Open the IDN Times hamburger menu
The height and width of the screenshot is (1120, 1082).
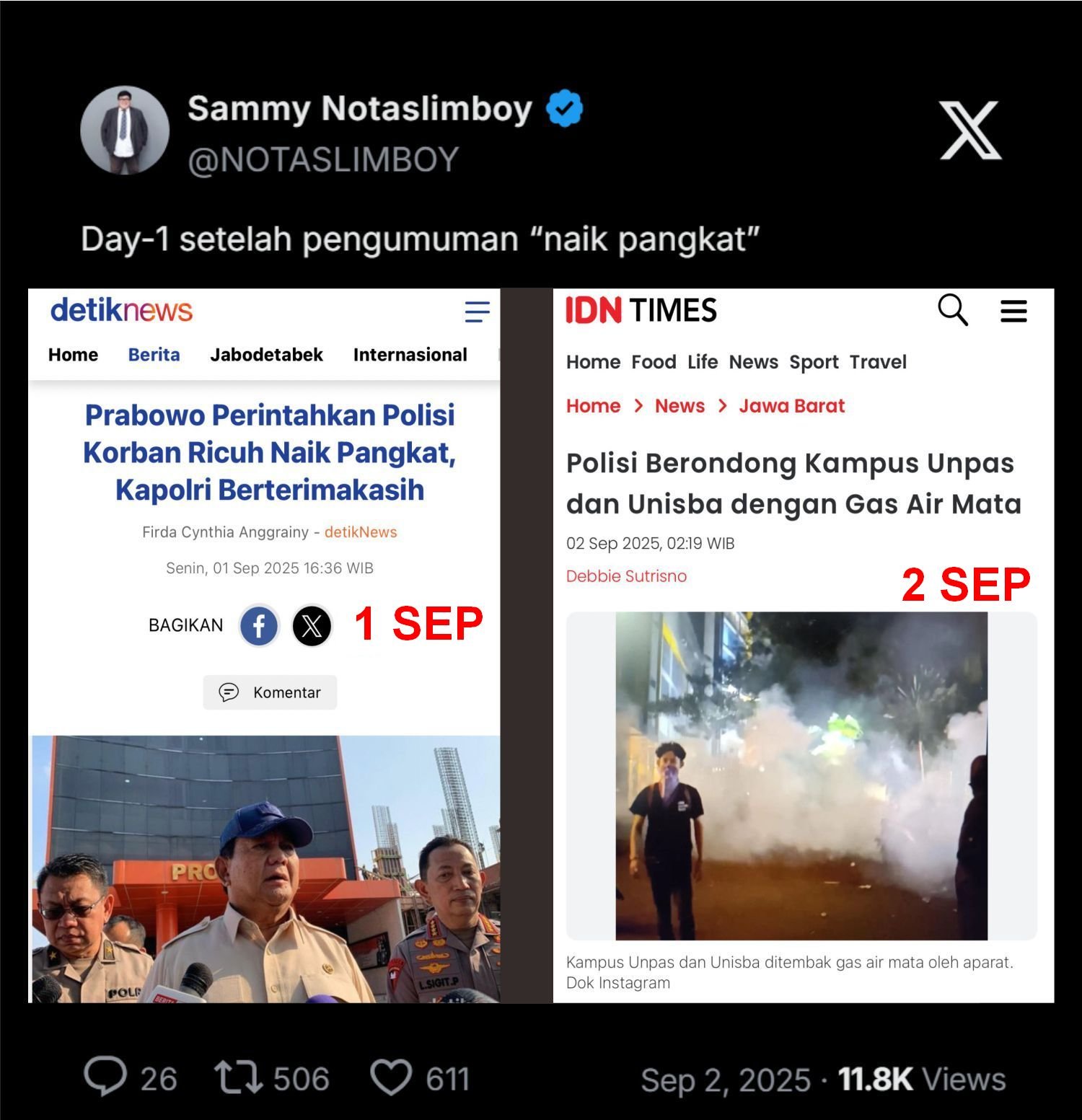[x=1013, y=311]
